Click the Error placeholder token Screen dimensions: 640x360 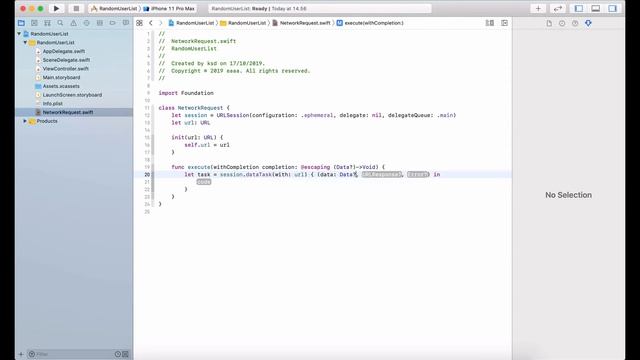[418, 175]
